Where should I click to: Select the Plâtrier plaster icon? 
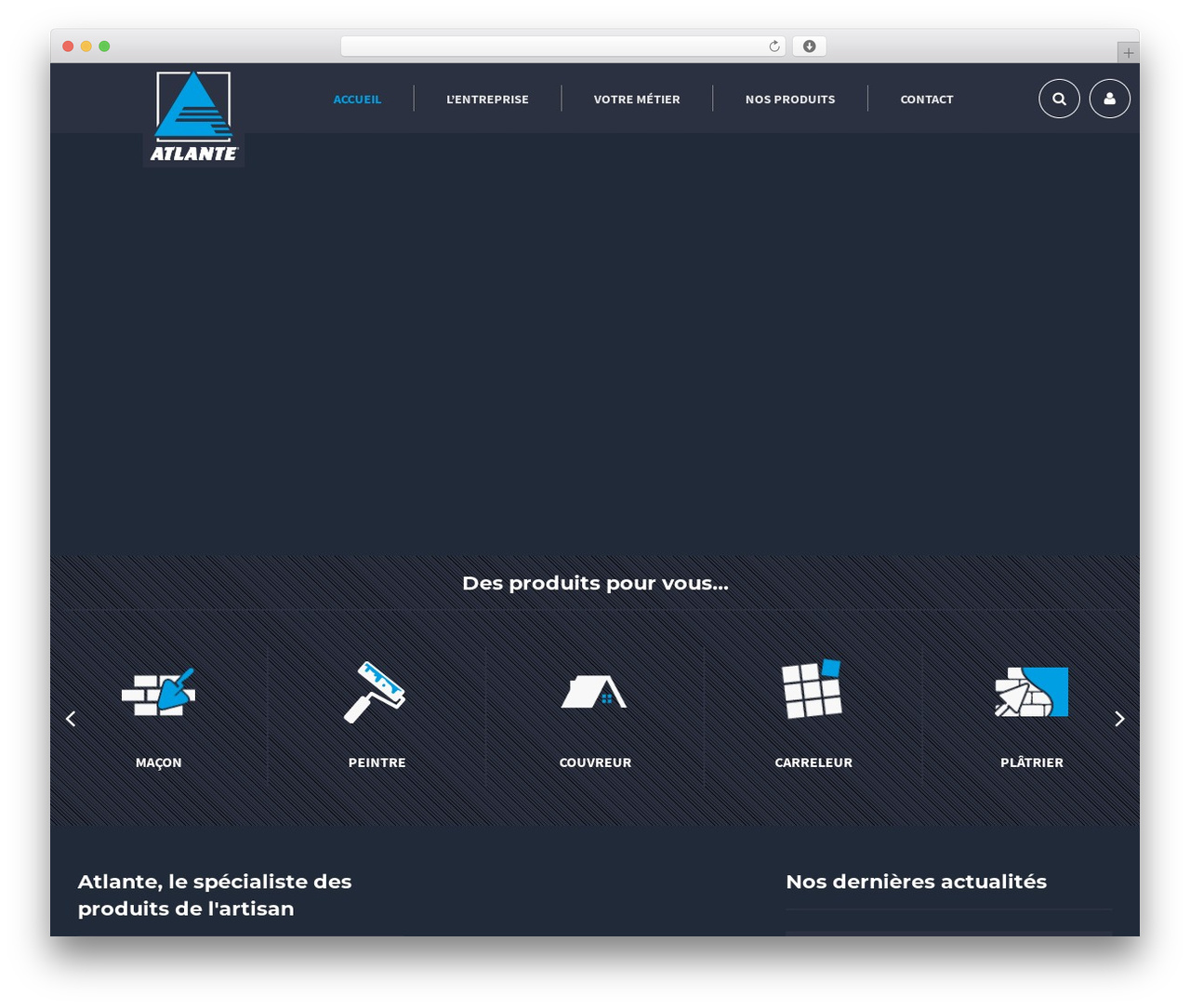pyautogui.click(x=1031, y=692)
